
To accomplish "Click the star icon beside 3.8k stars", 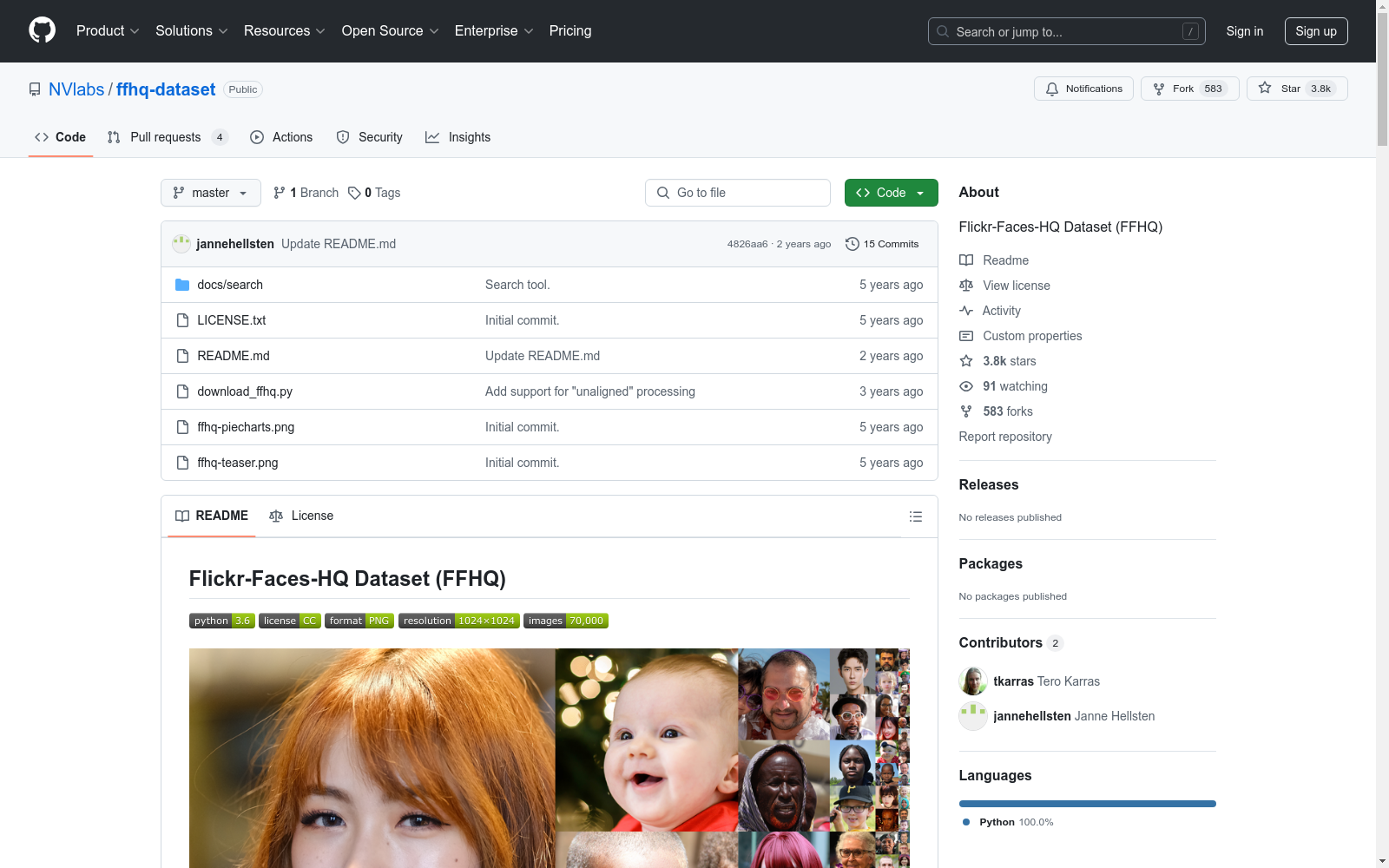I will 966,361.
